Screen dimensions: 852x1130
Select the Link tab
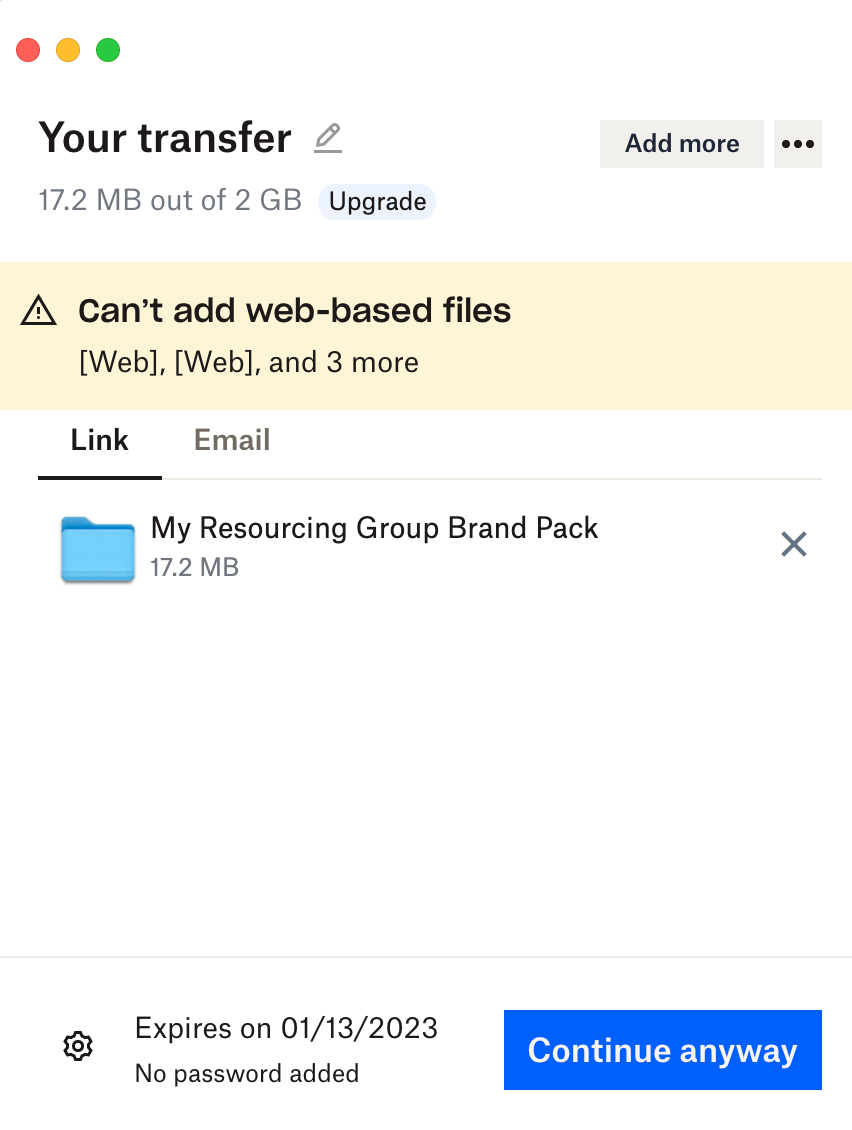(x=99, y=440)
